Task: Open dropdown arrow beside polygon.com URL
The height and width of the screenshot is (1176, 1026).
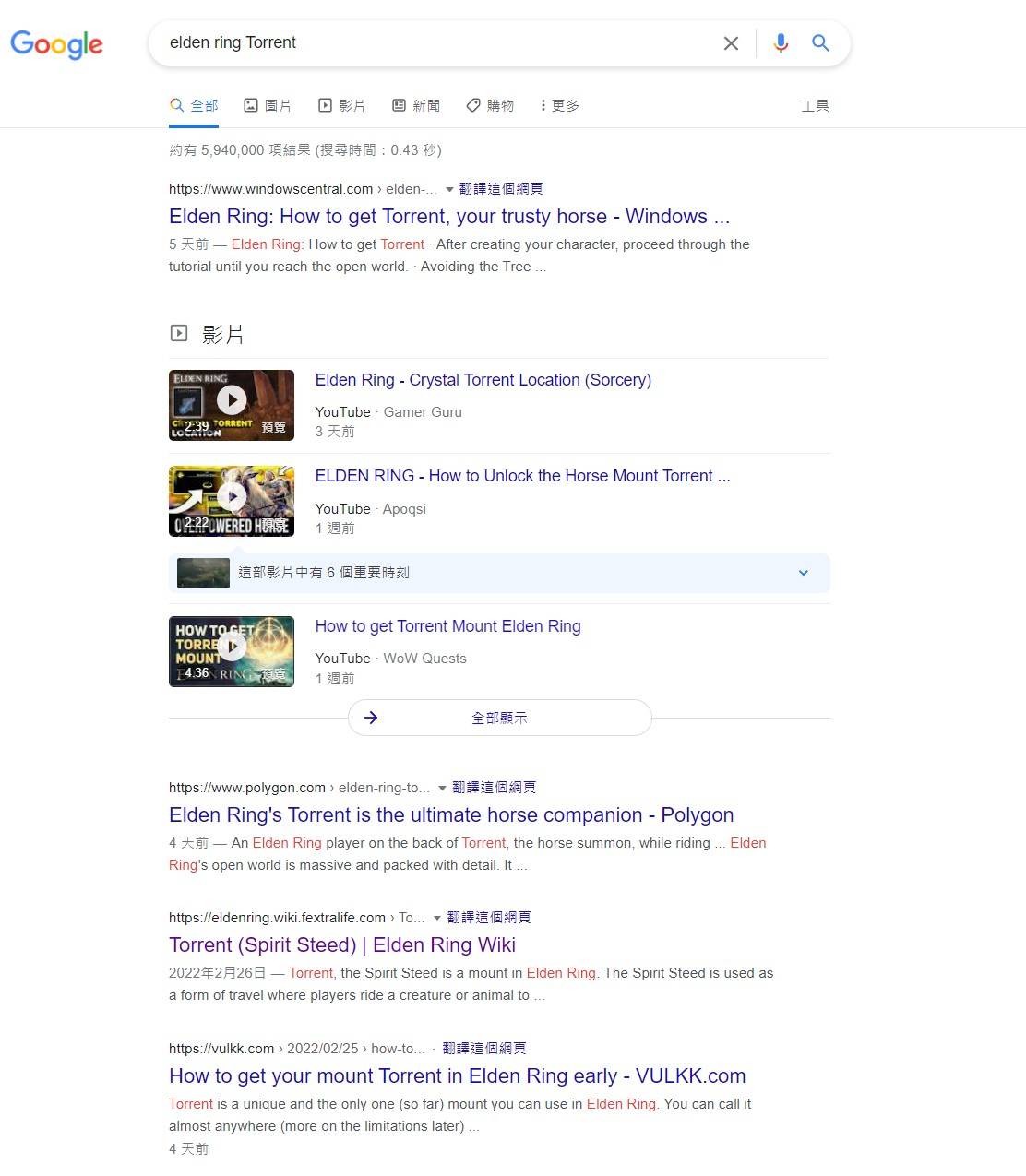Action: point(442,788)
